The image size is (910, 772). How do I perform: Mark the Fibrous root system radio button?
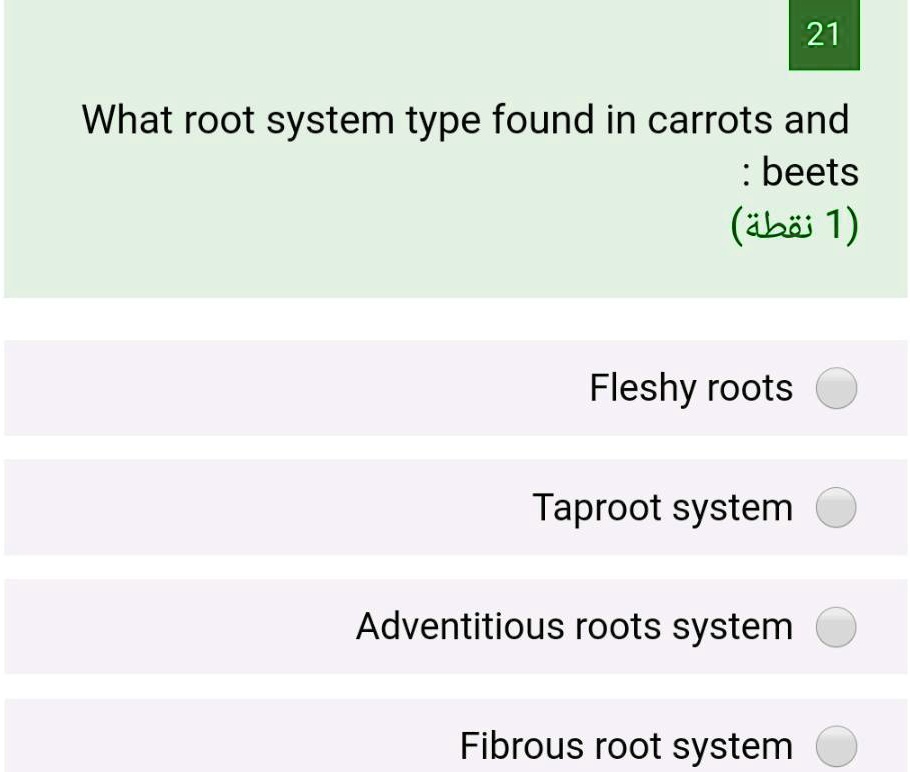(836, 746)
